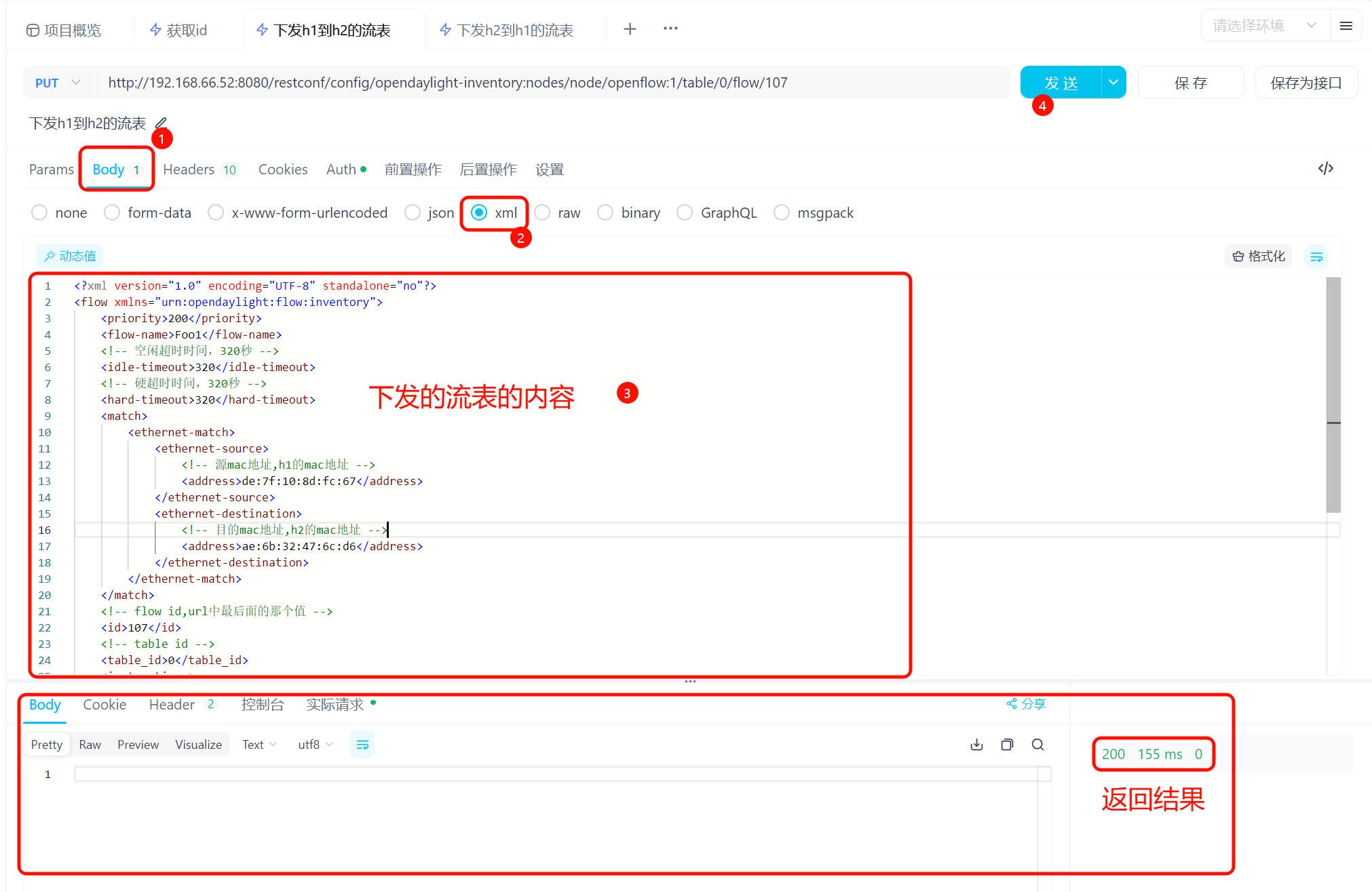
Task: Select the Raw response view
Action: point(90,745)
